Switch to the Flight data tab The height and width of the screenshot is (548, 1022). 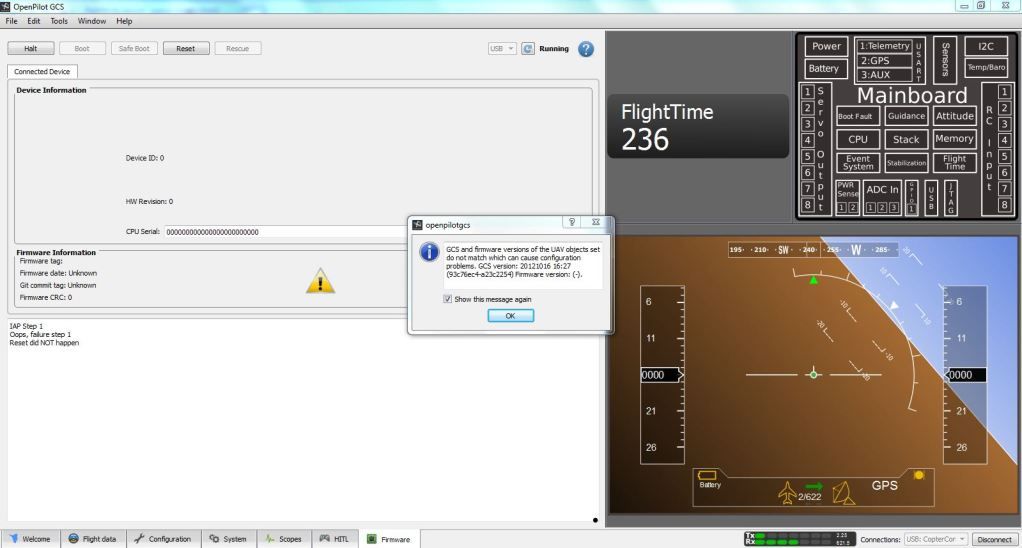tap(93, 539)
